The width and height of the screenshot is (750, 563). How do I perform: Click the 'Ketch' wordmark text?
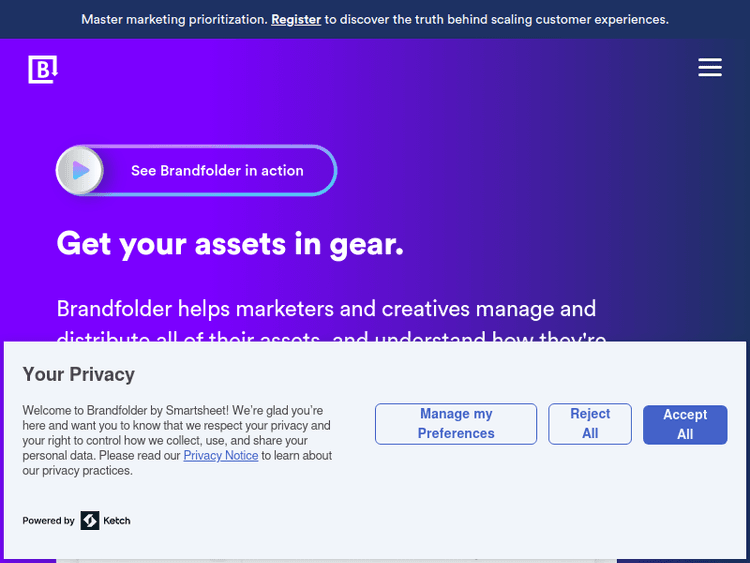(117, 521)
